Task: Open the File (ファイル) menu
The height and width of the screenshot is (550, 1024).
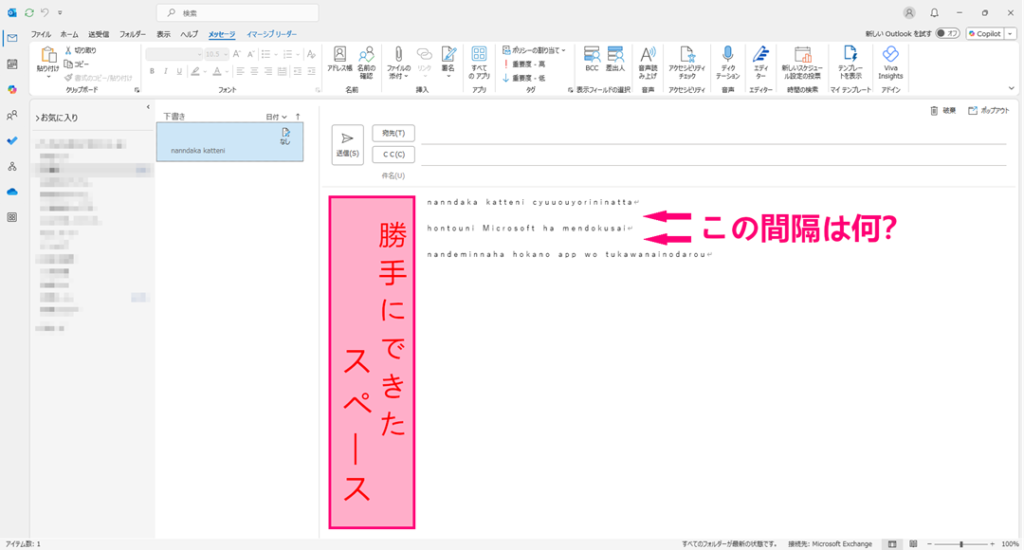Action: click(41, 34)
